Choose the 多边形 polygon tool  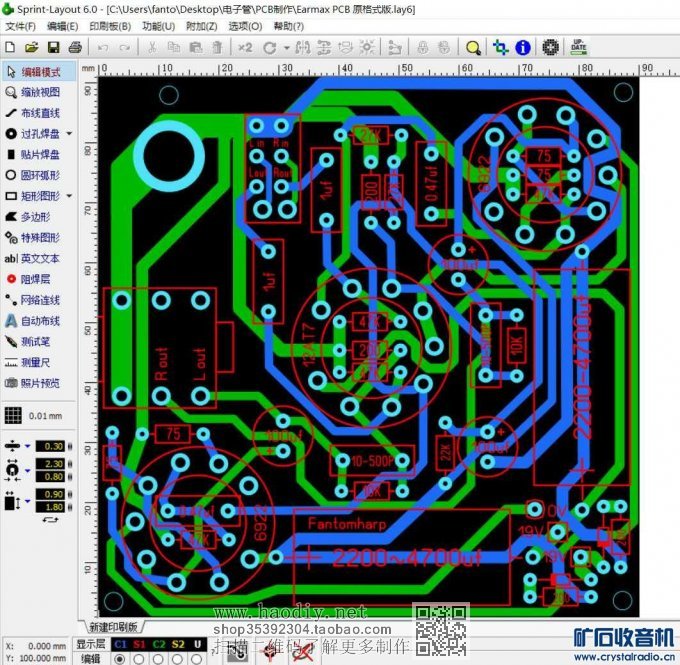click(x=35, y=216)
